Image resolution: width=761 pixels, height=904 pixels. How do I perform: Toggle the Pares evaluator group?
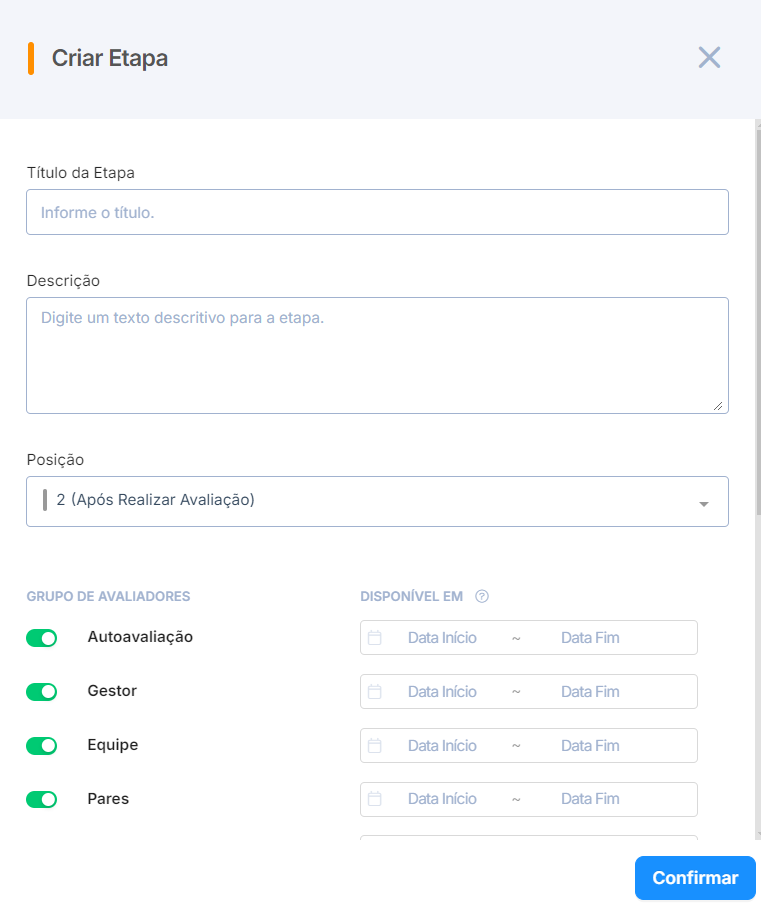(x=42, y=799)
